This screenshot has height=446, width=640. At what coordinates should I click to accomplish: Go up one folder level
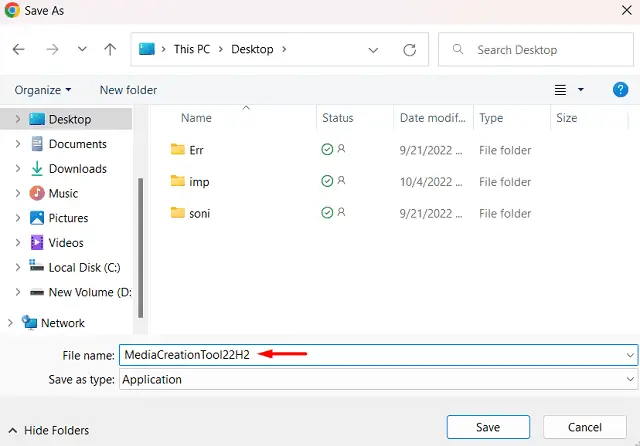[110, 49]
